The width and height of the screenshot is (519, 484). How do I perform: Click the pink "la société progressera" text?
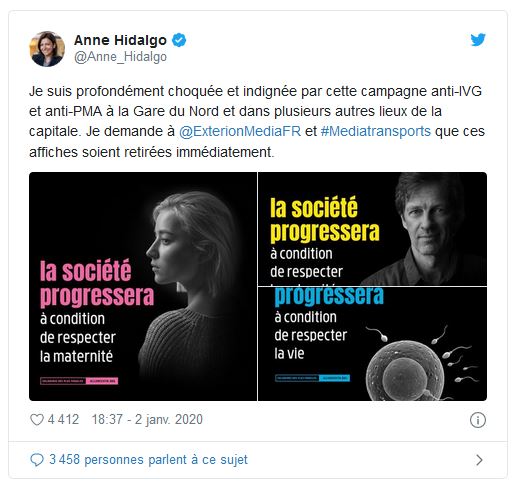tap(97, 283)
